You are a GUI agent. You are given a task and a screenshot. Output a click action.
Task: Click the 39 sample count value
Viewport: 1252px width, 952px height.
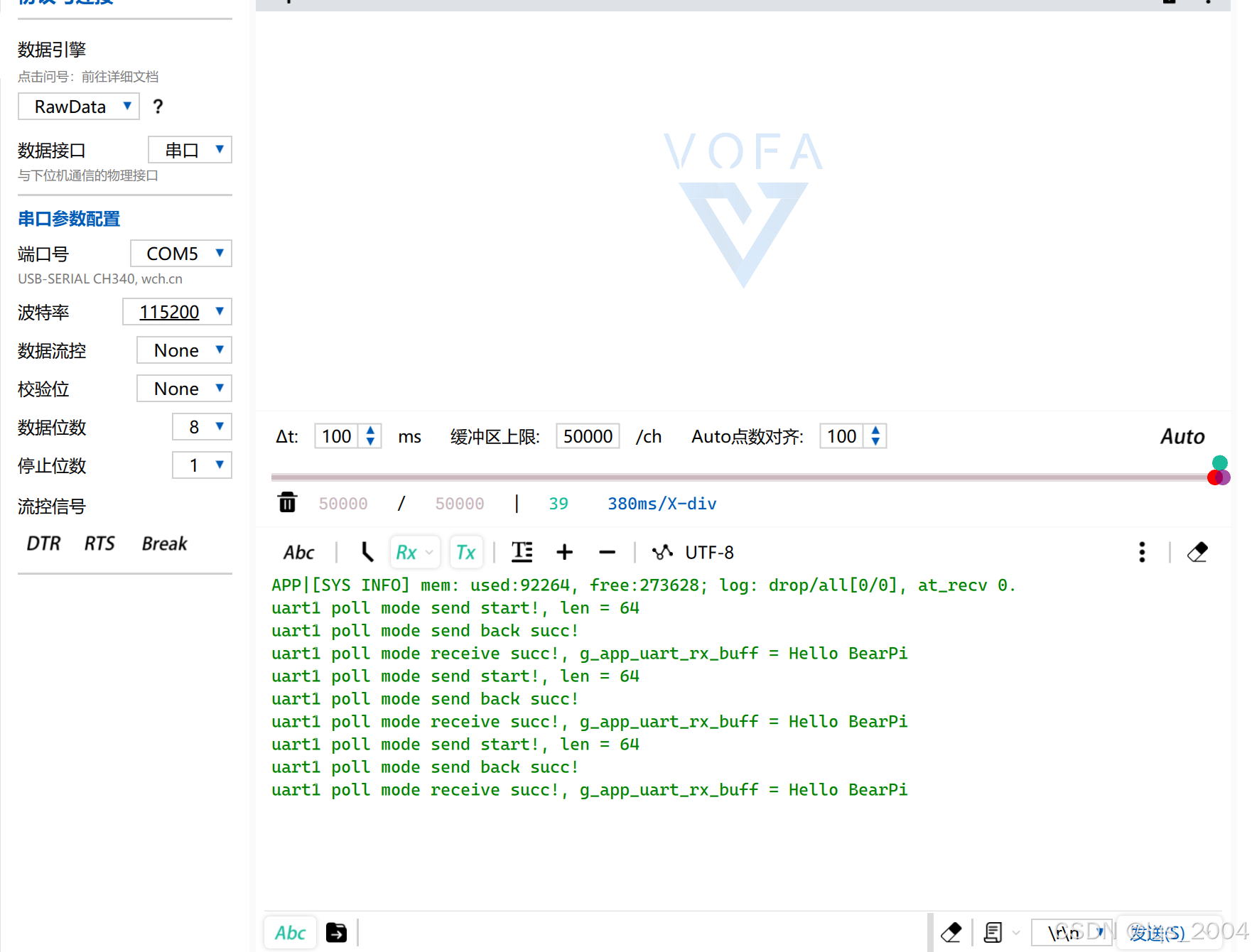(558, 504)
